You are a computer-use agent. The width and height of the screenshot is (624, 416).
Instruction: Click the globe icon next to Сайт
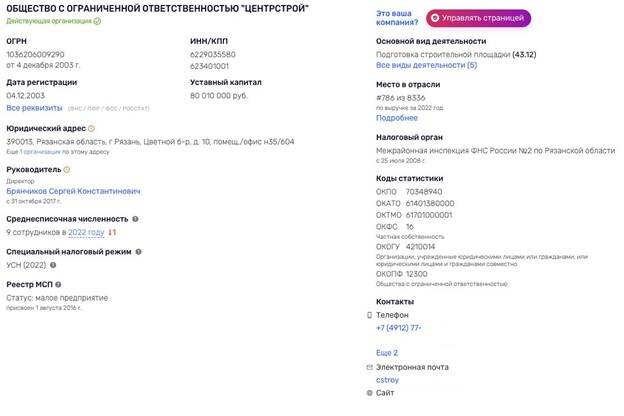pyautogui.click(x=369, y=393)
